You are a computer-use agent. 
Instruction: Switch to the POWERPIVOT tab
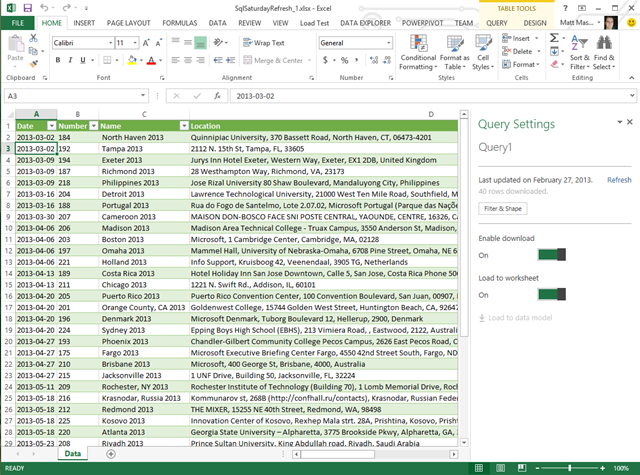[422, 23]
